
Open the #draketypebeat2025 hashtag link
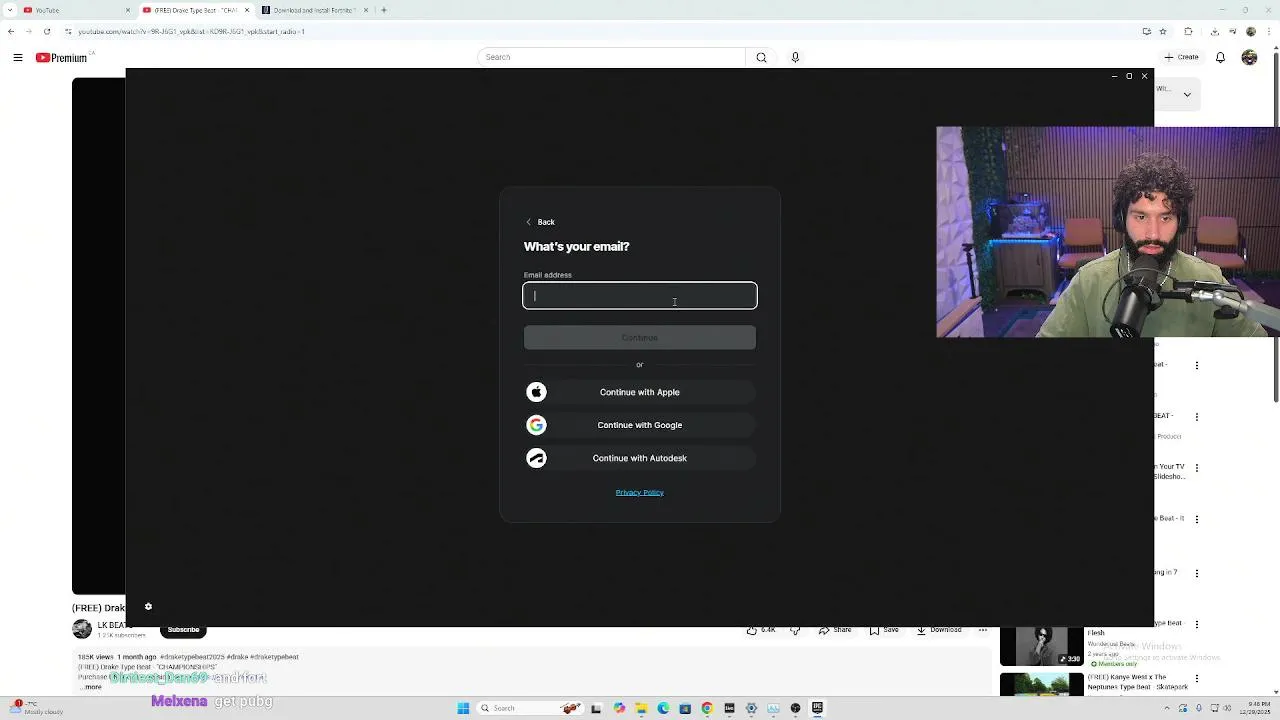[193, 657]
